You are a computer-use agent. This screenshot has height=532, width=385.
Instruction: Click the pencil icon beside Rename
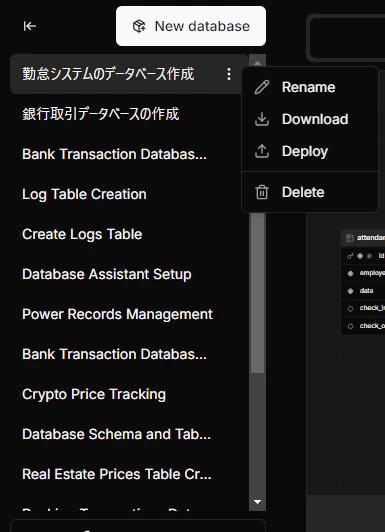tap(262, 87)
